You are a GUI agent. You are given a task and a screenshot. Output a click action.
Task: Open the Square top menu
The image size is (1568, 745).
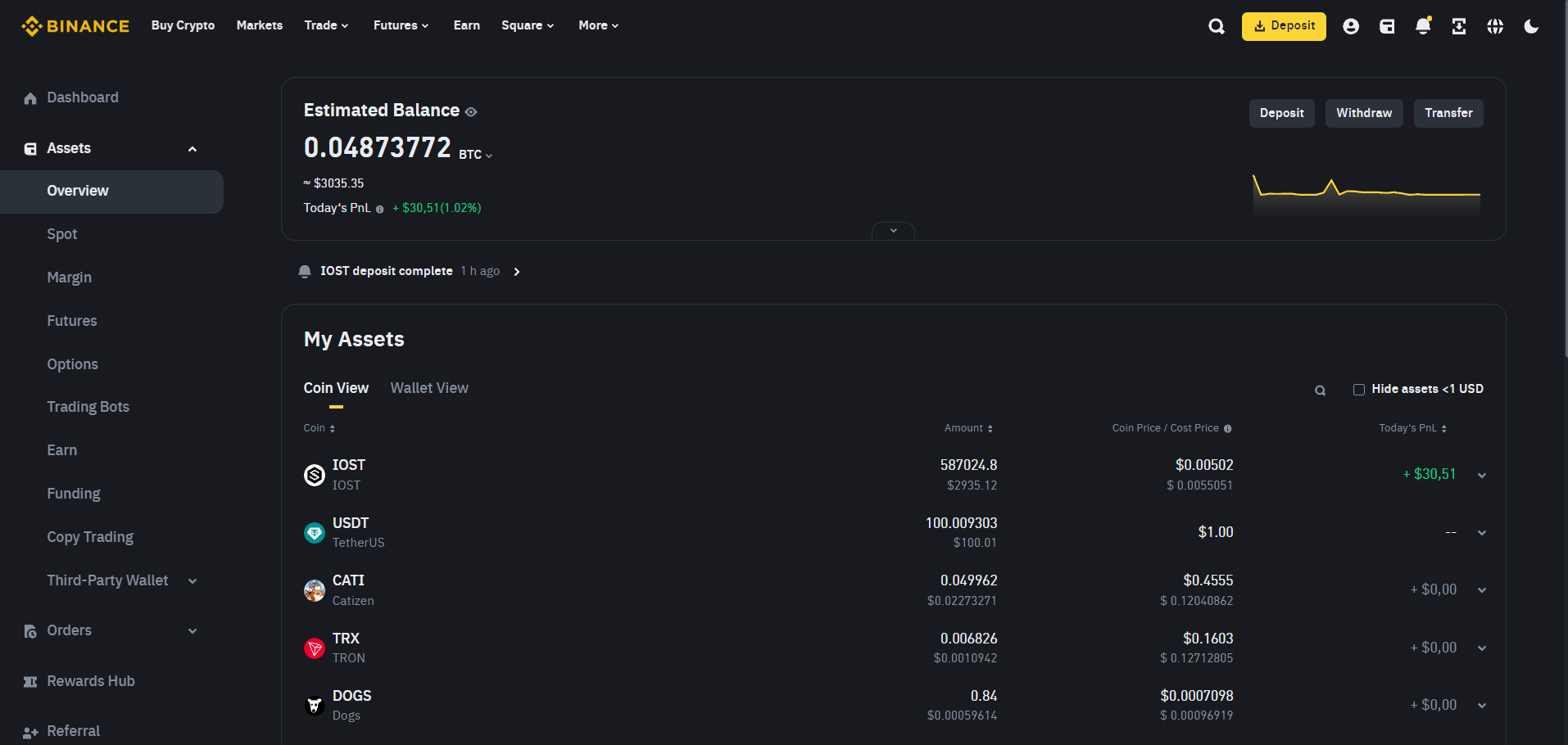[528, 25]
